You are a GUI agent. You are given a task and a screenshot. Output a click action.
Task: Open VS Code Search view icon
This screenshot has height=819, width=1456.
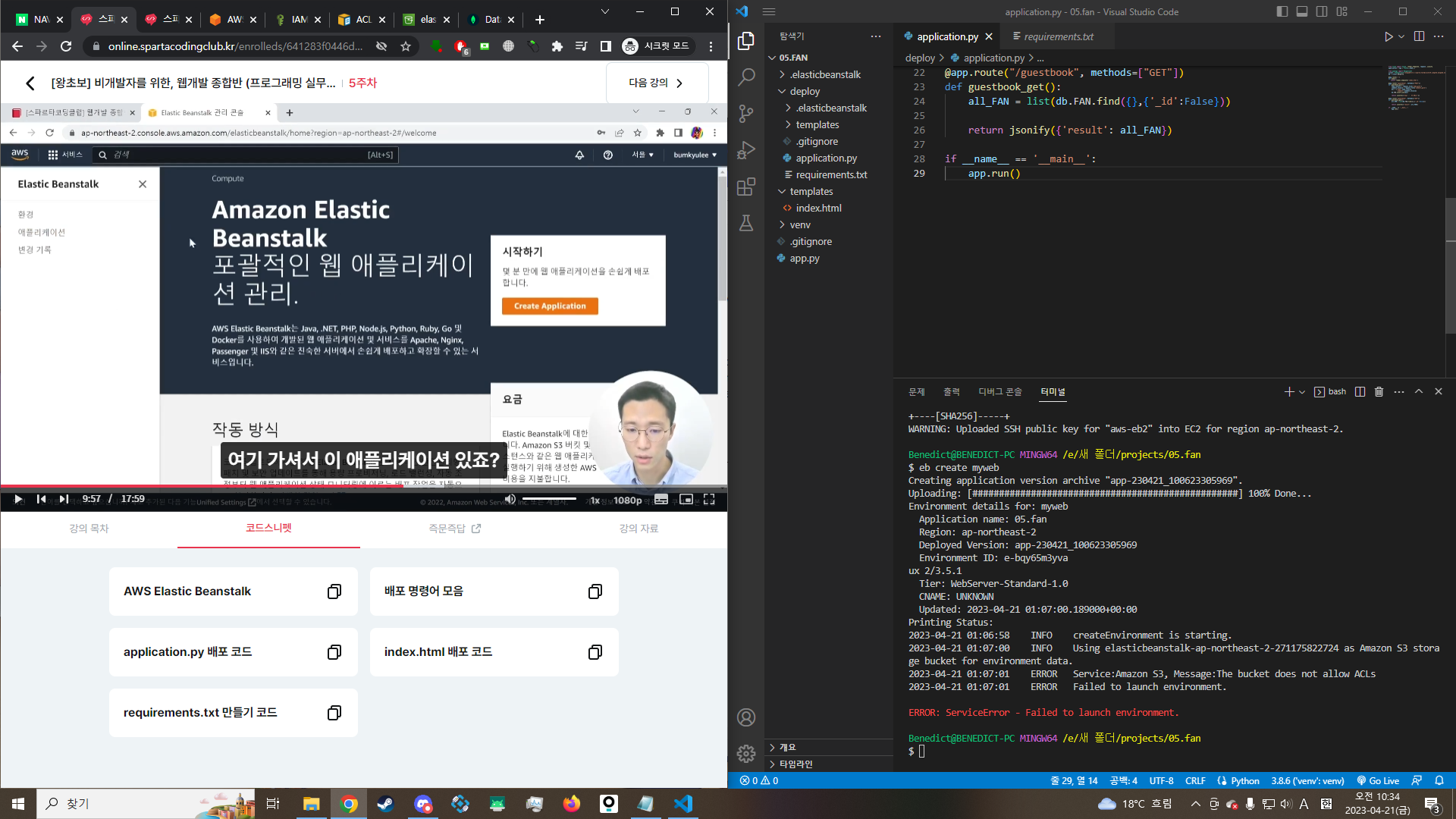[746, 77]
